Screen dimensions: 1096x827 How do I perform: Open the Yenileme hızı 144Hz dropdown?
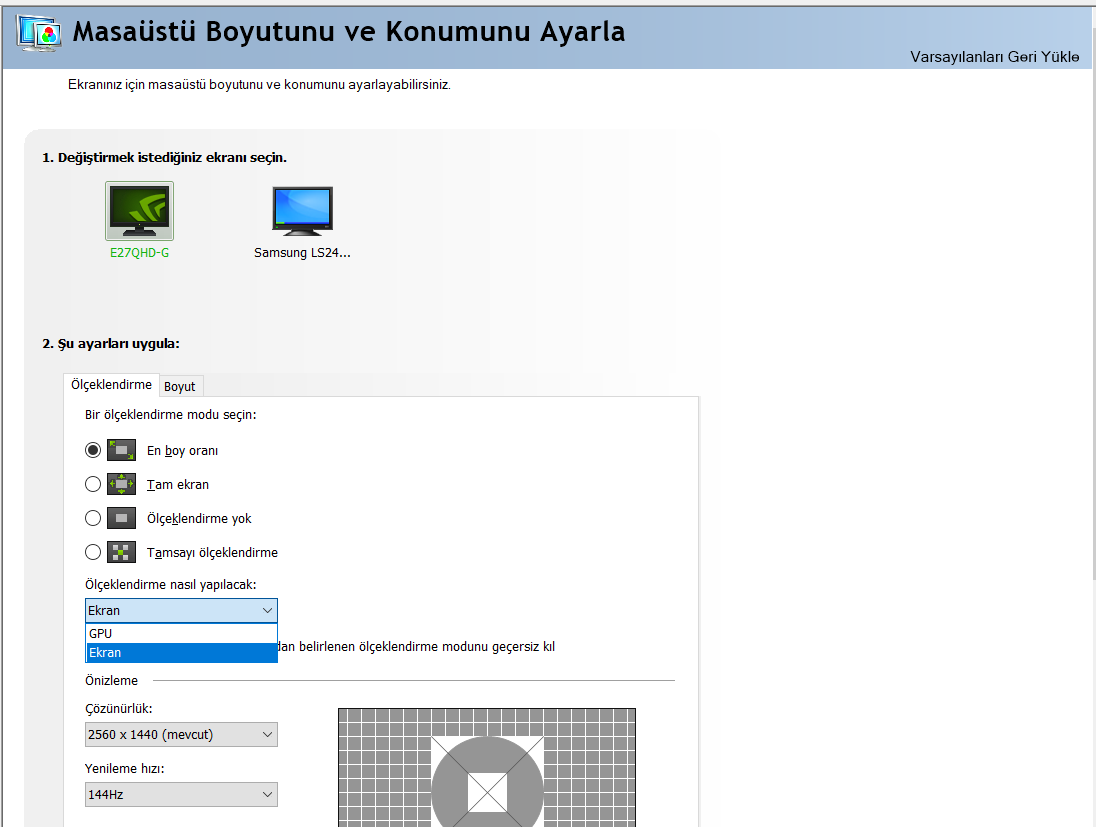click(181, 795)
